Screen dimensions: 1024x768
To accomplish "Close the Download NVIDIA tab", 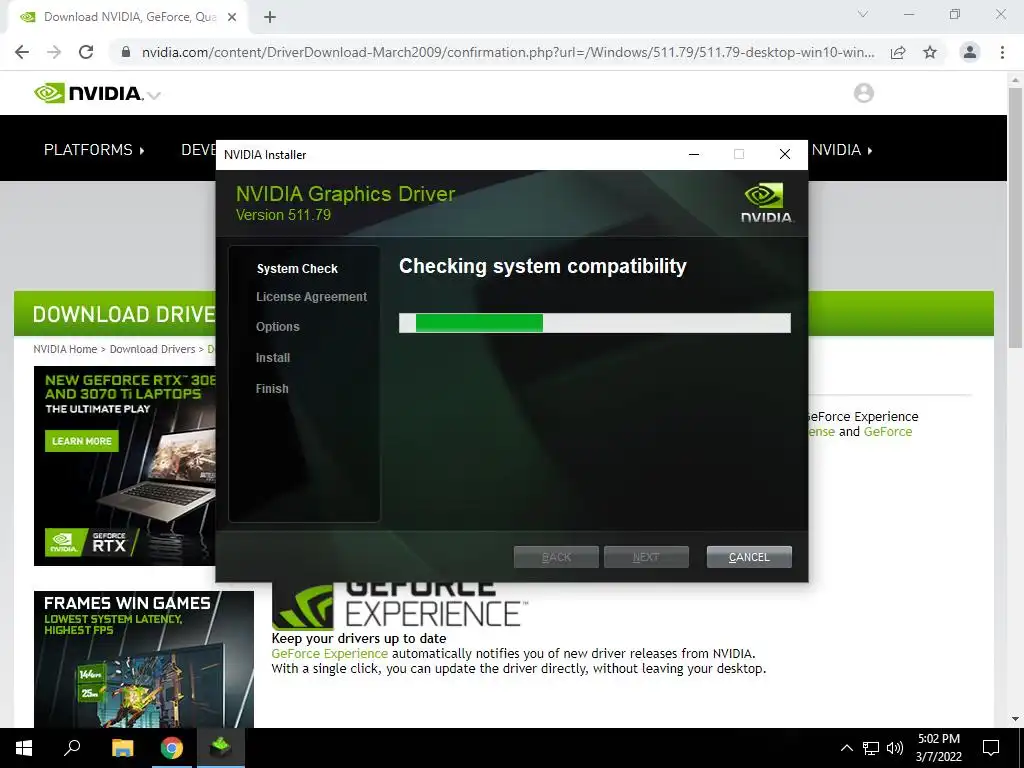I will [232, 17].
